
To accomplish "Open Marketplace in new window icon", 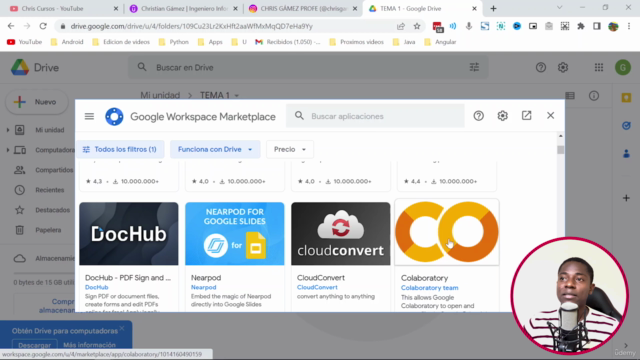I will pos(527,116).
